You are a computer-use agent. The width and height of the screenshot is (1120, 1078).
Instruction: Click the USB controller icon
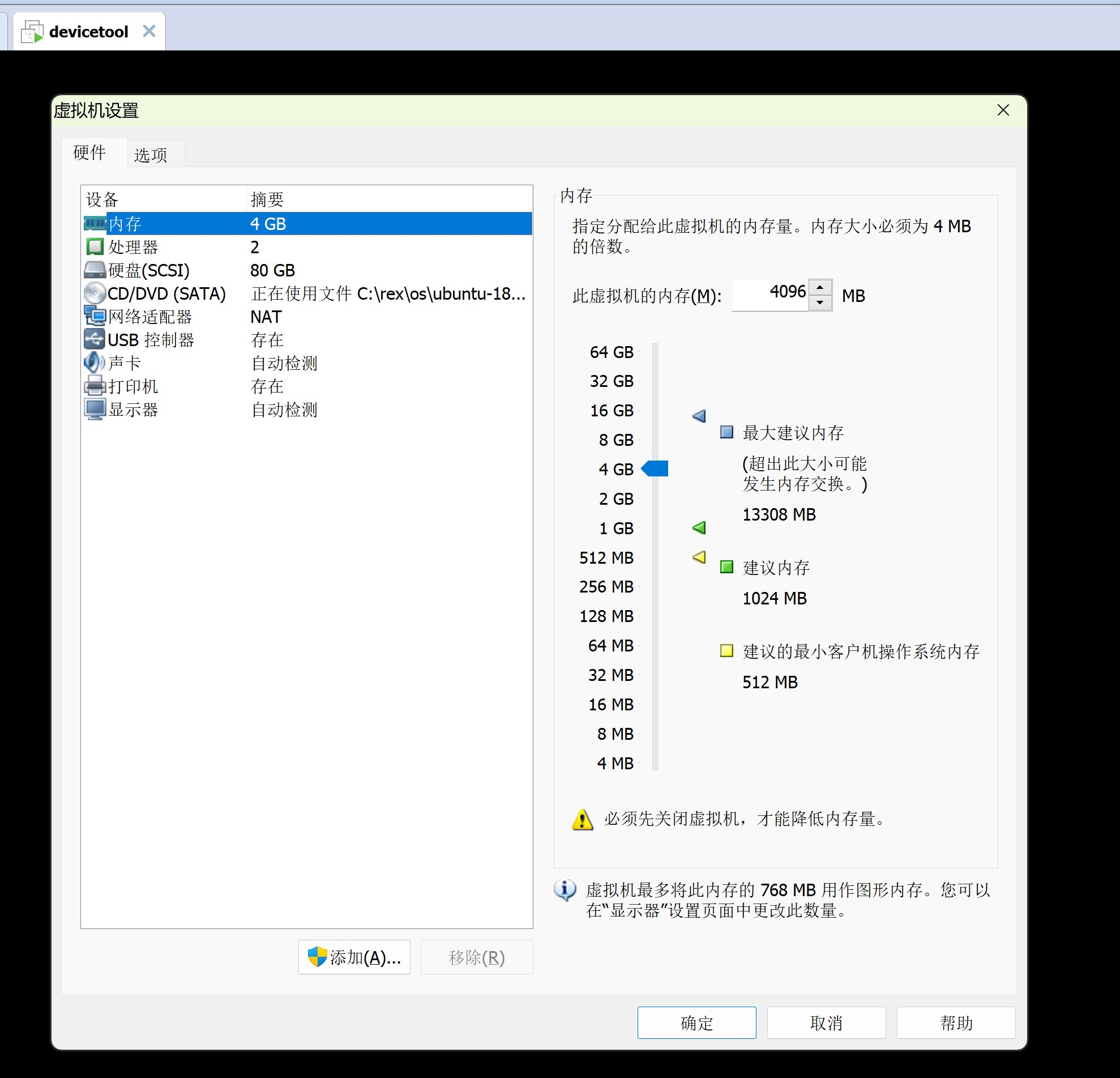[x=95, y=339]
